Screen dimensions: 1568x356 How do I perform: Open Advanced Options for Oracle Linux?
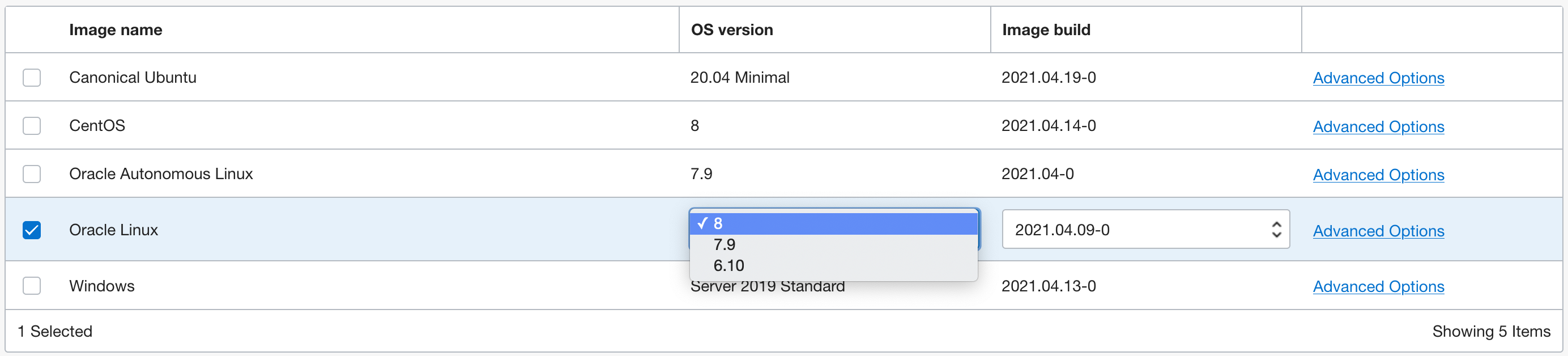point(1378,230)
